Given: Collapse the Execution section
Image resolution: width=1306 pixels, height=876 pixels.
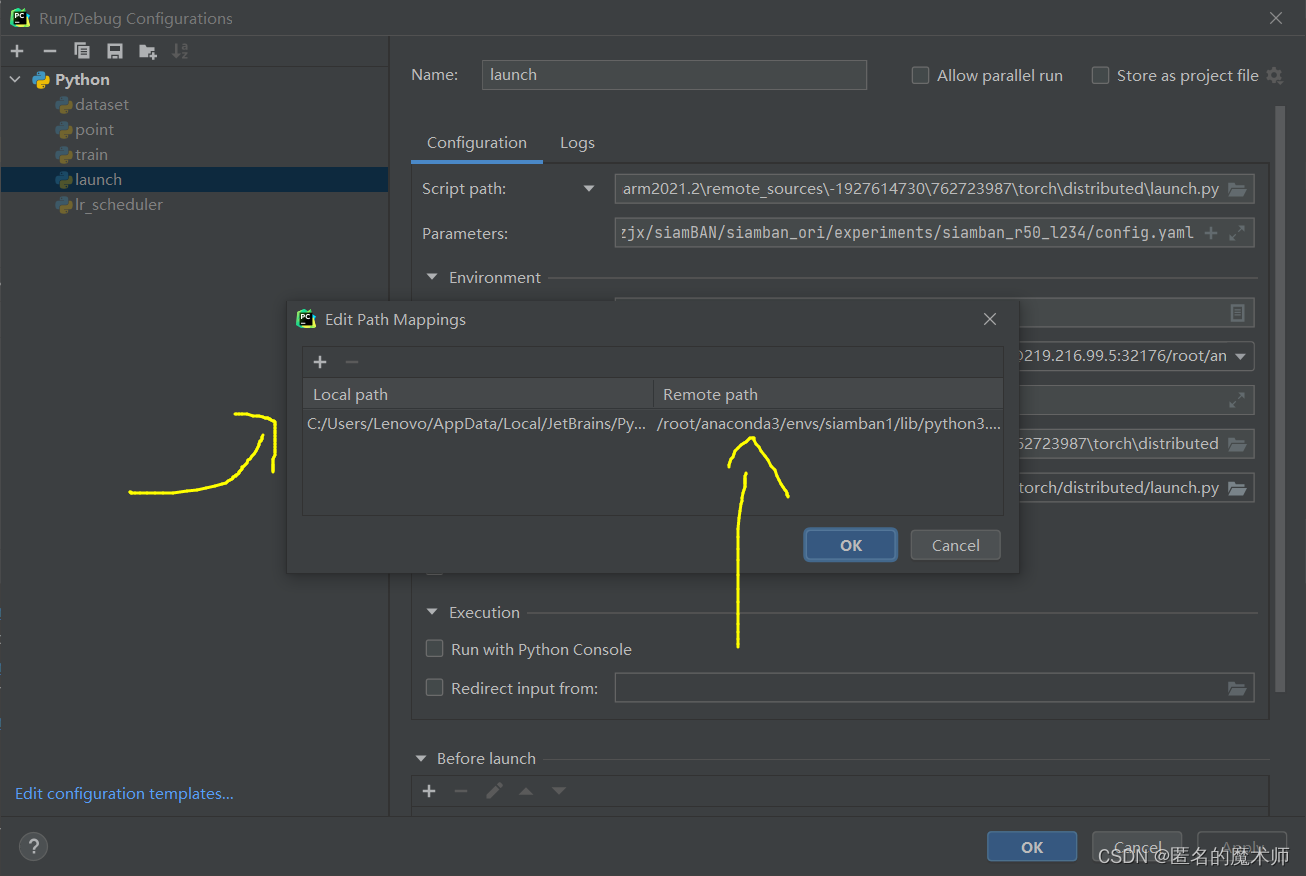Looking at the screenshot, I should (431, 612).
